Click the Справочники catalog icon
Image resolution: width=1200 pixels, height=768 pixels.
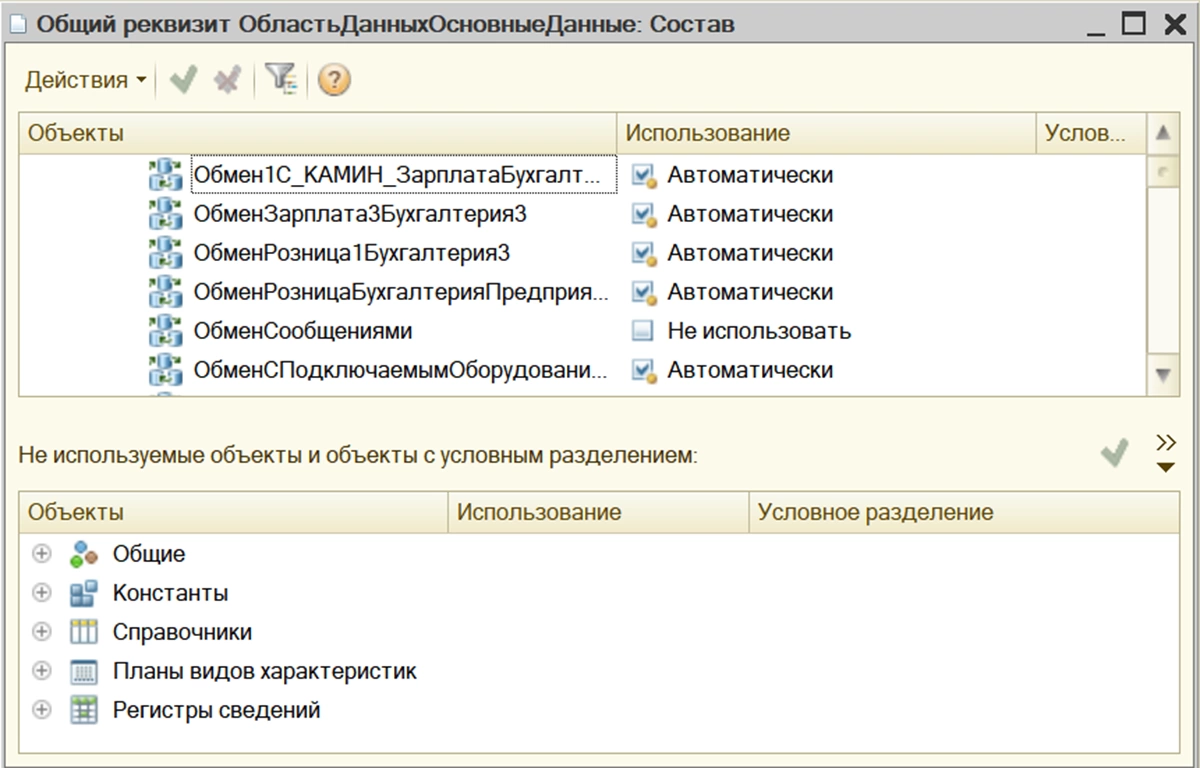click(x=84, y=632)
